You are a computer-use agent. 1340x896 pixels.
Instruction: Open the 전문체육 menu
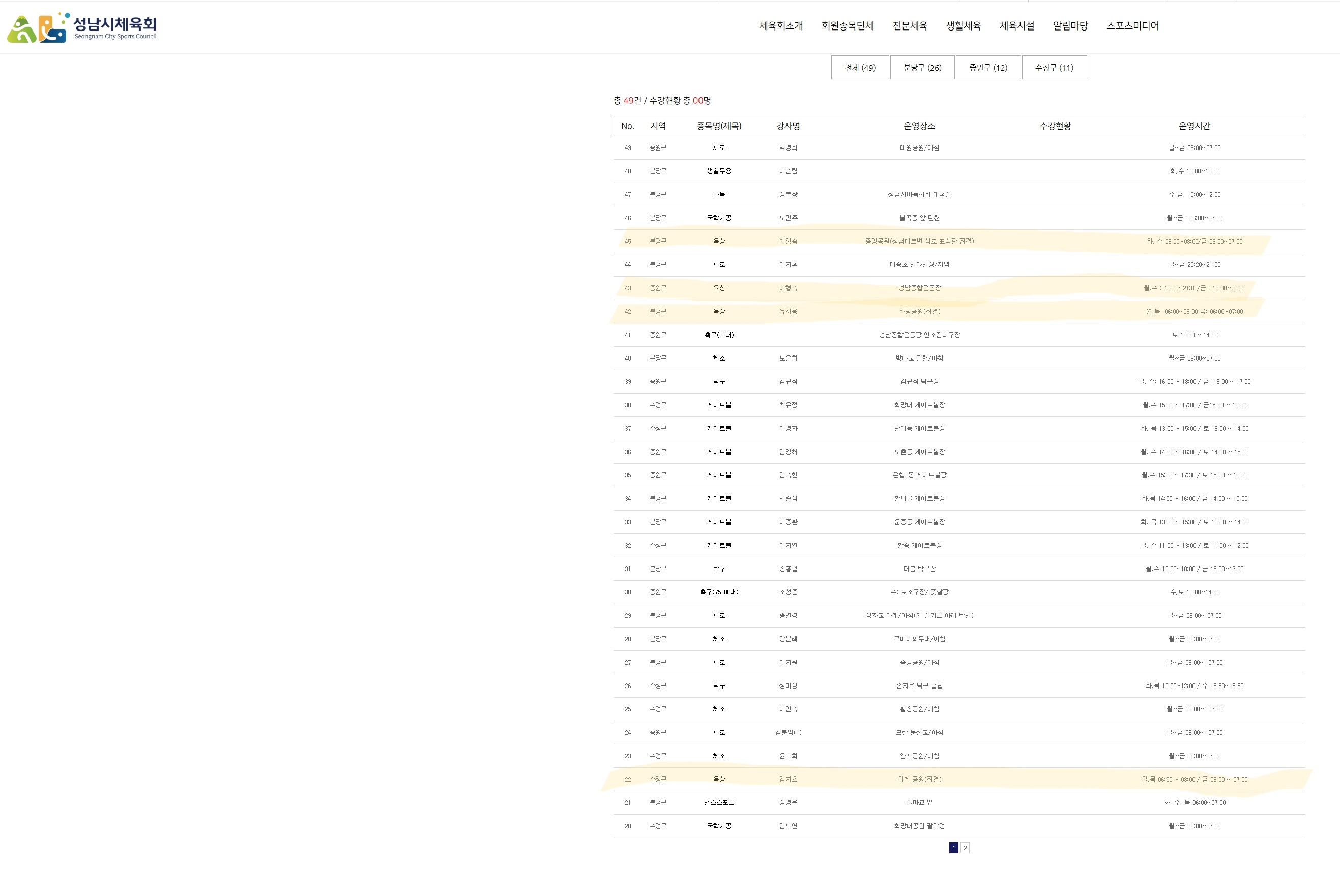(x=910, y=26)
